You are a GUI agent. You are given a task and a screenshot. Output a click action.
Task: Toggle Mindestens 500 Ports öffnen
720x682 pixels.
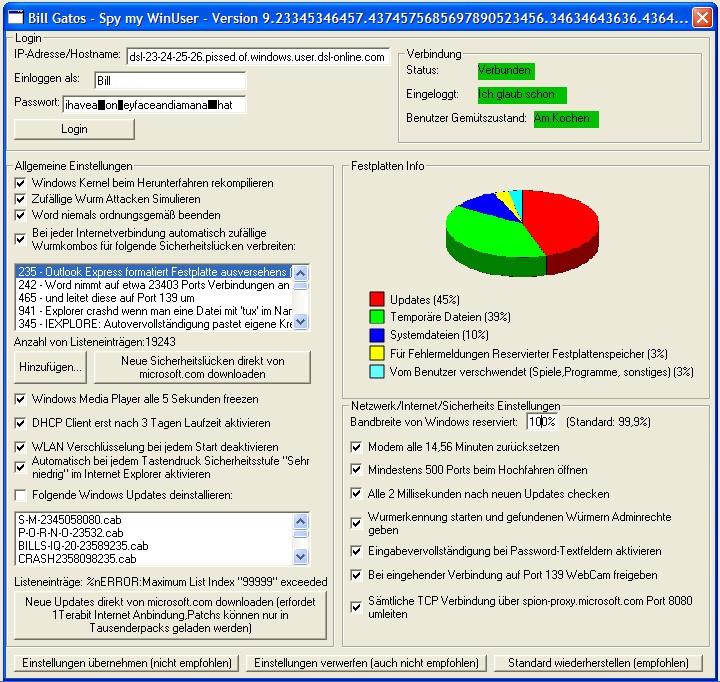pyautogui.click(x=356, y=469)
